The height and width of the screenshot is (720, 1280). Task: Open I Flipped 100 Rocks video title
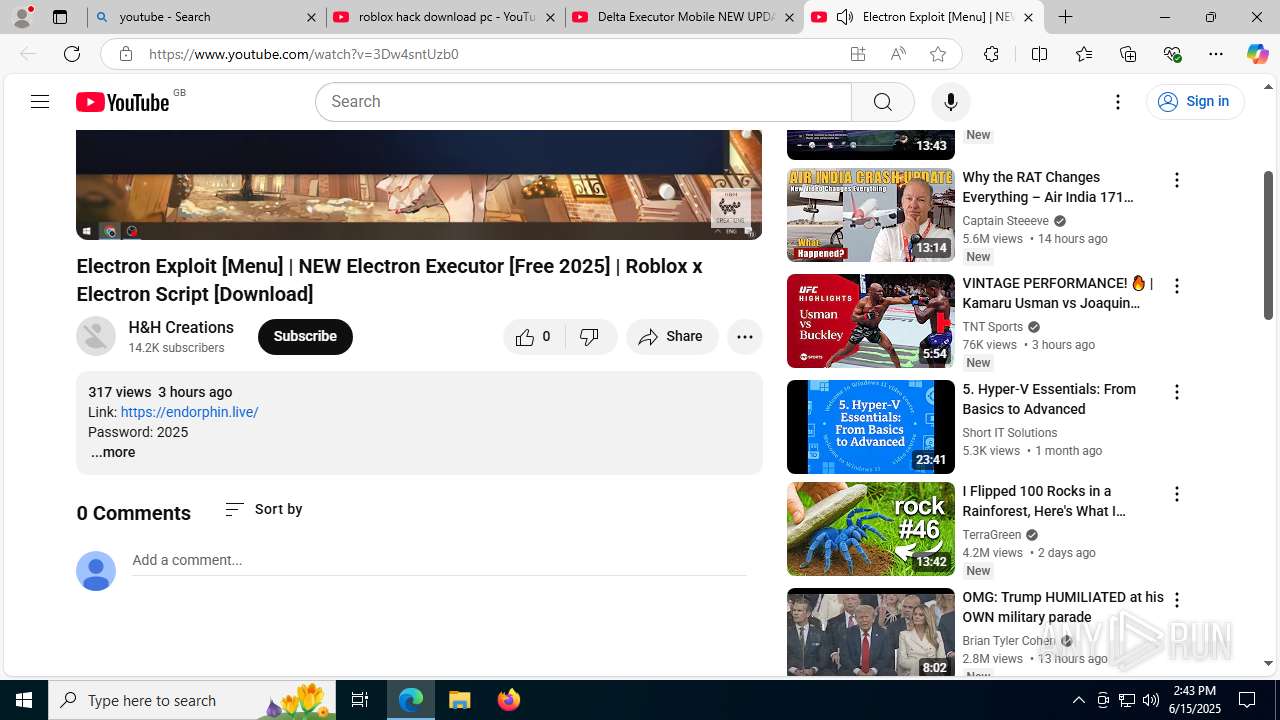click(1044, 501)
